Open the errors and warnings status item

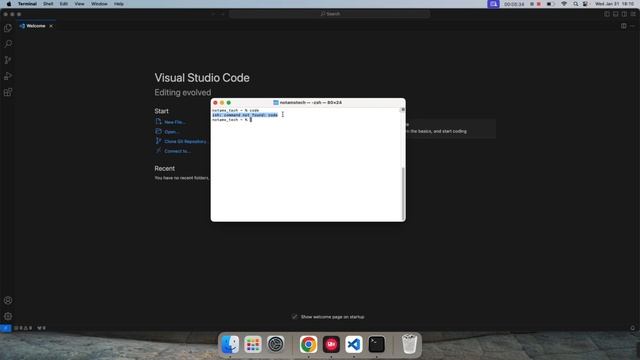point(23,328)
